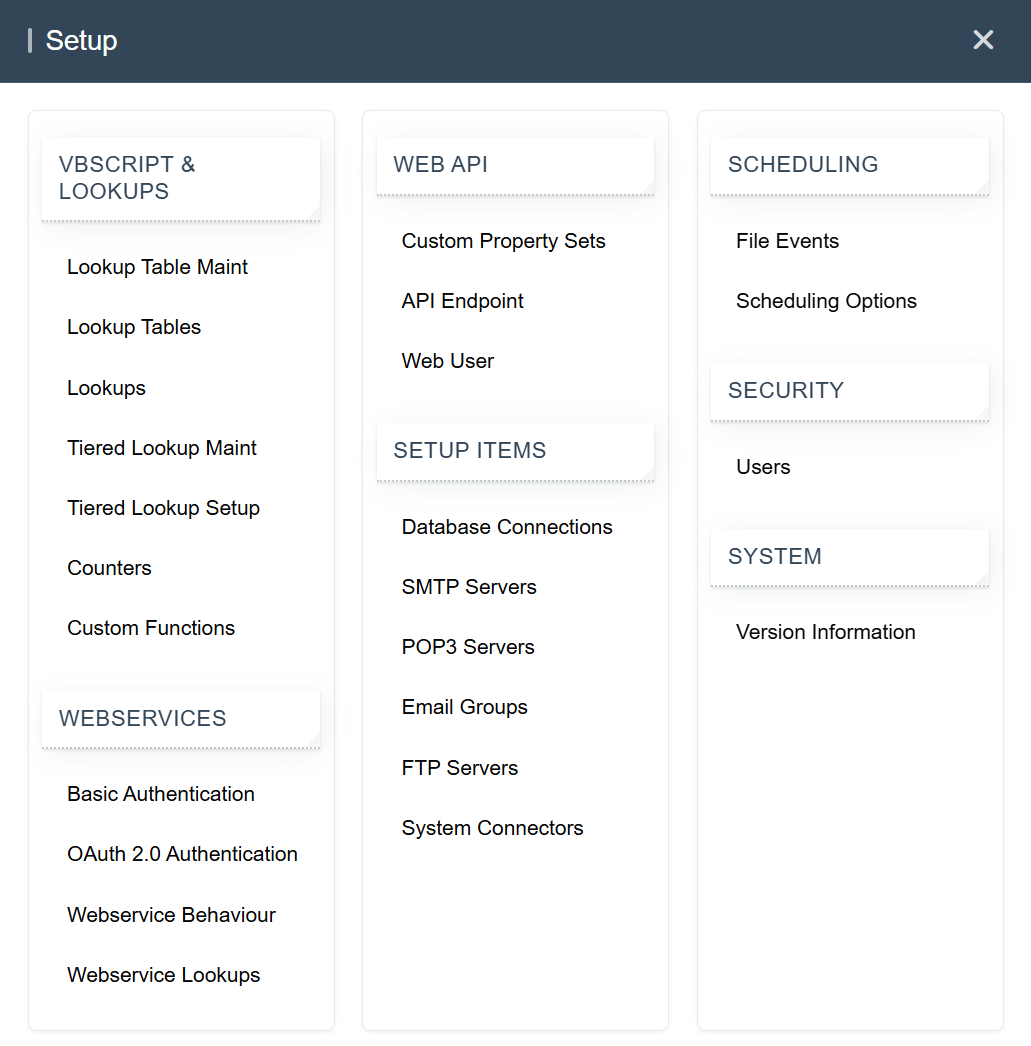Open File Events under Scheduling
The height and width of the screenshot is (1046, 1031).
click(x=787, y=241)
